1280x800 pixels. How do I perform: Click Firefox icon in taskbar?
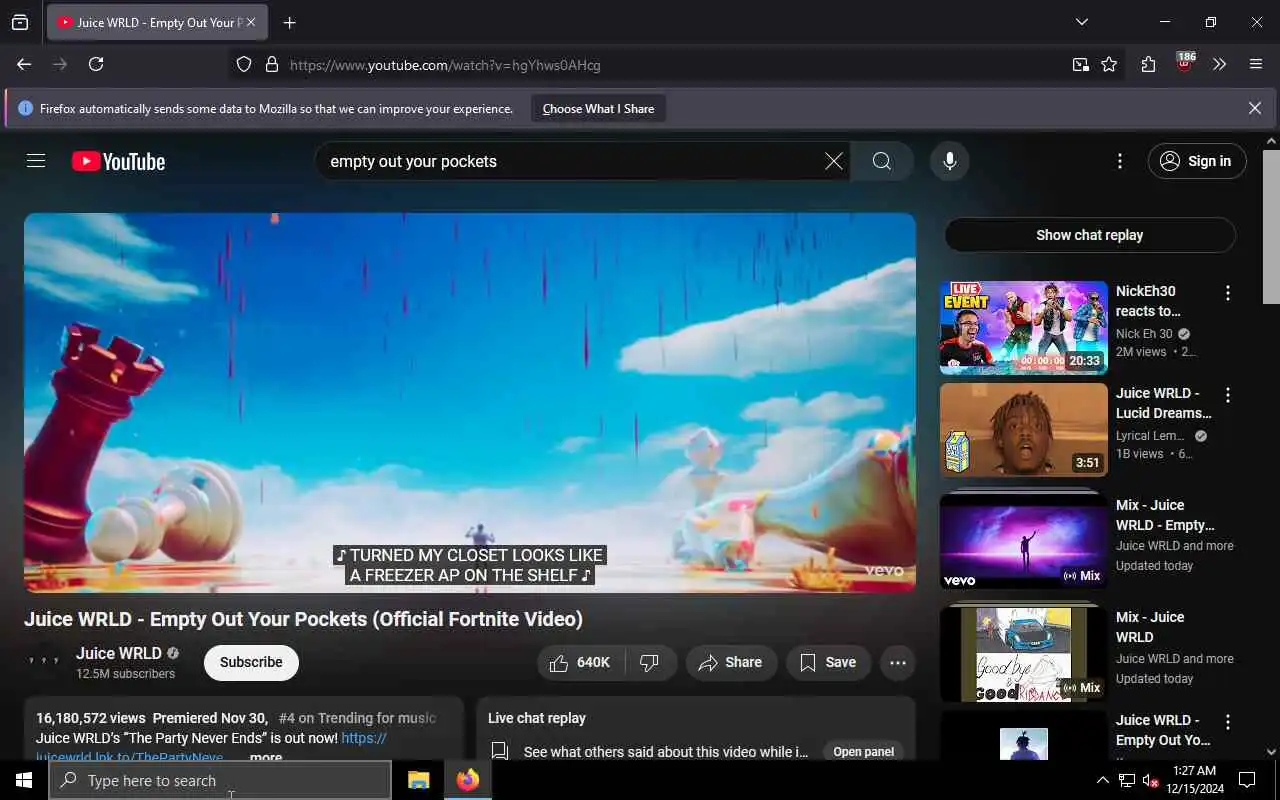click(467, 780)
